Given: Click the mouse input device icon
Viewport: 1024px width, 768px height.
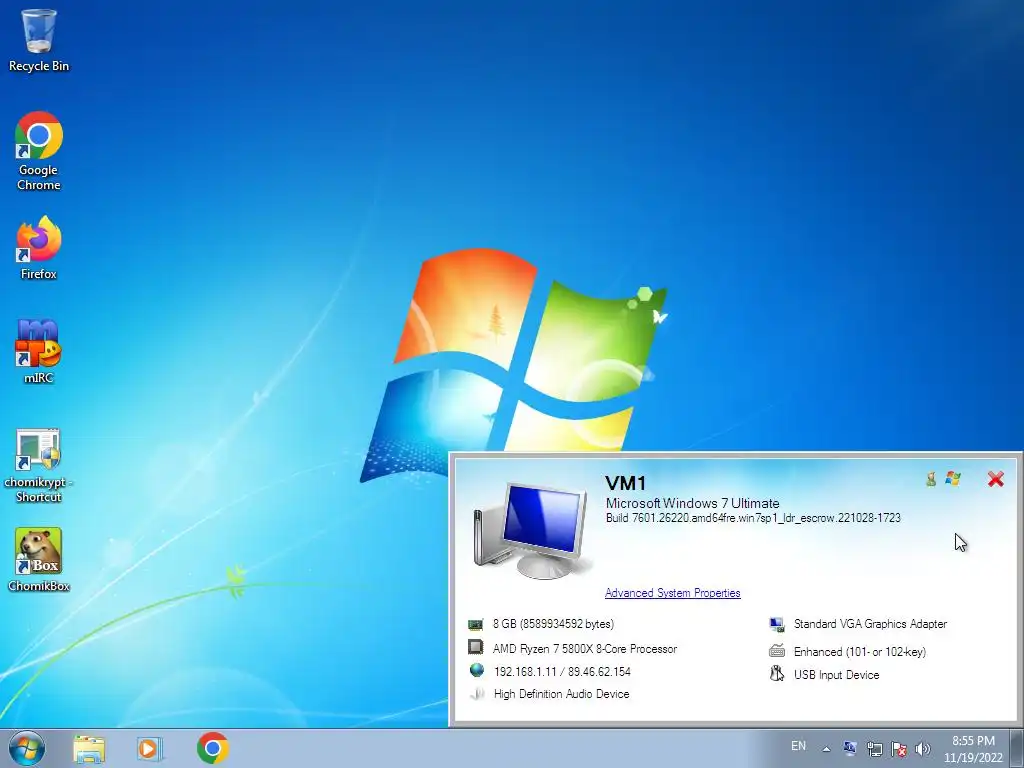Looking at the screenshot, I should (776, 673).
